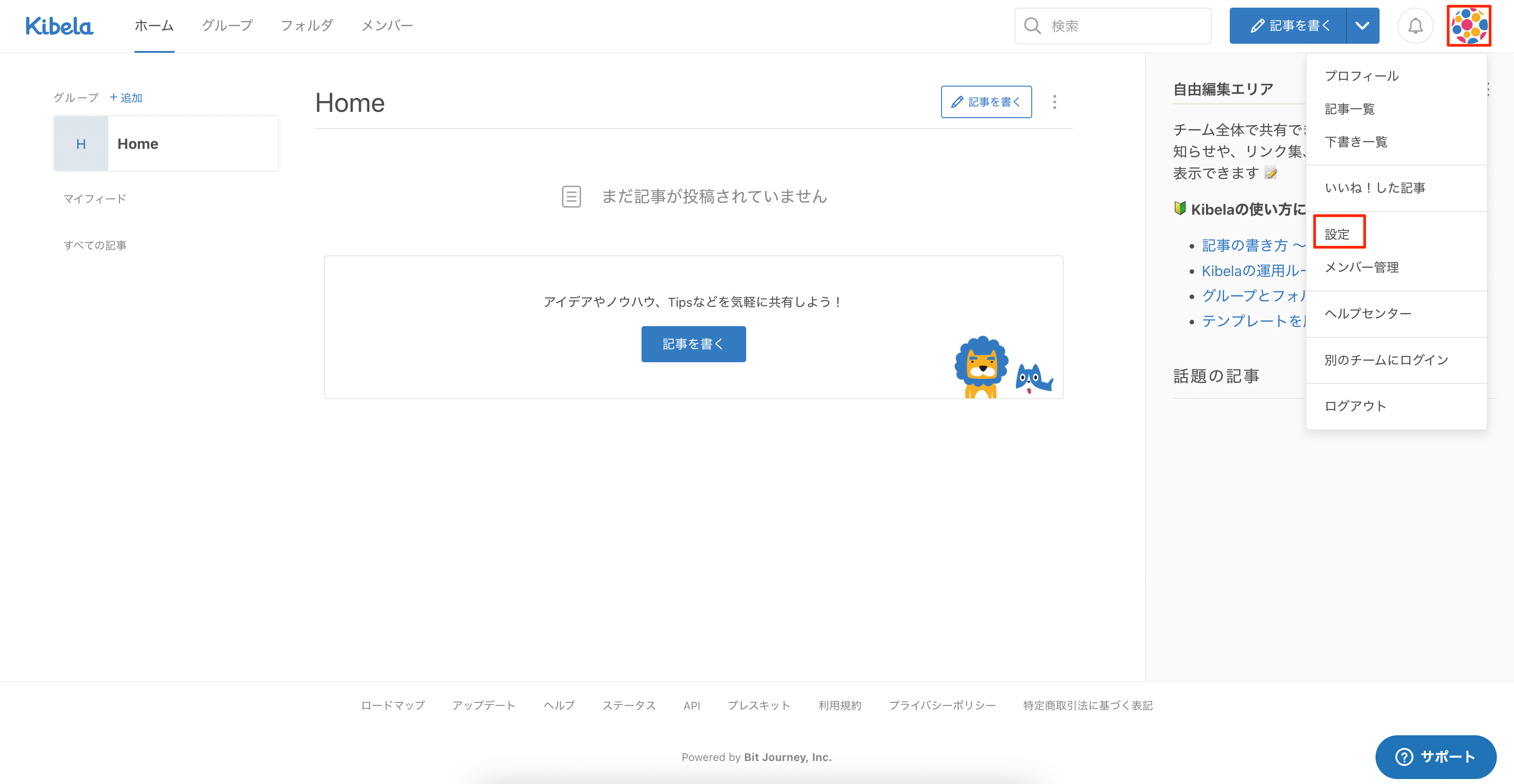Click the Kibela logo
The image size is (1514, 784).
click(x=60, y=26)
